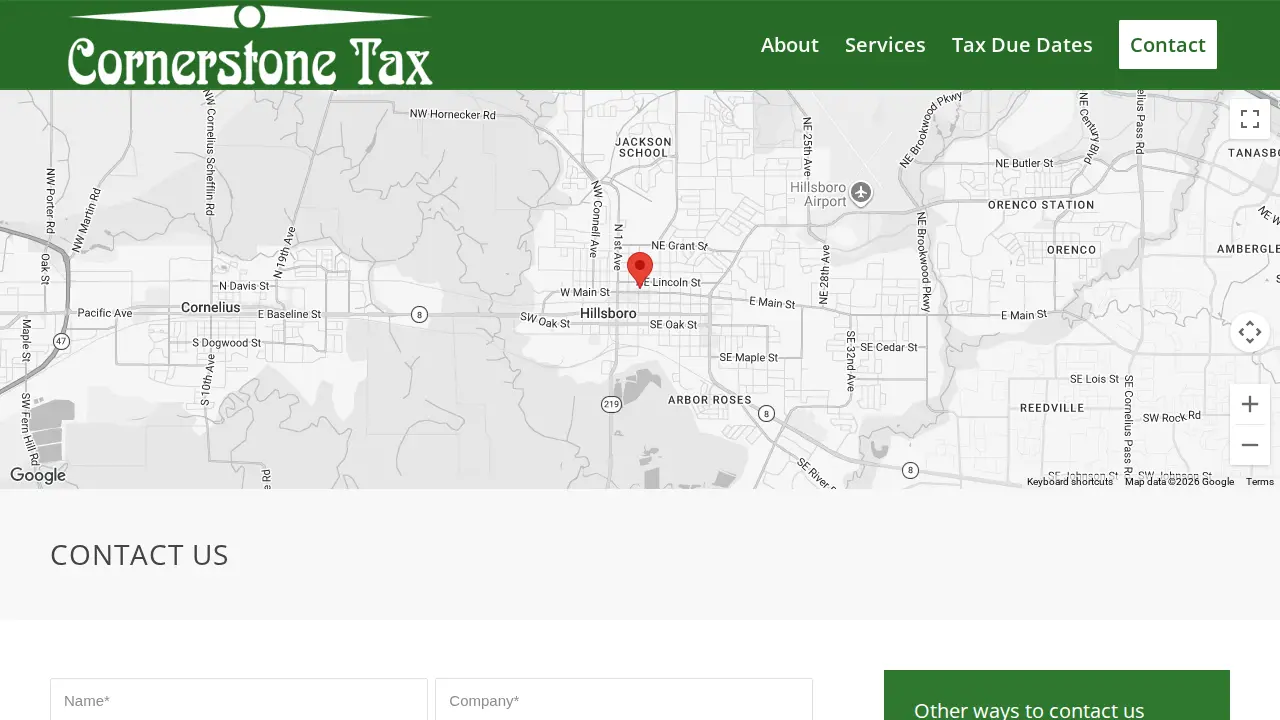Click the NE Butler St label
Screen dimensions: 1280x720
pyautogui.click(x=1024, y=163)
